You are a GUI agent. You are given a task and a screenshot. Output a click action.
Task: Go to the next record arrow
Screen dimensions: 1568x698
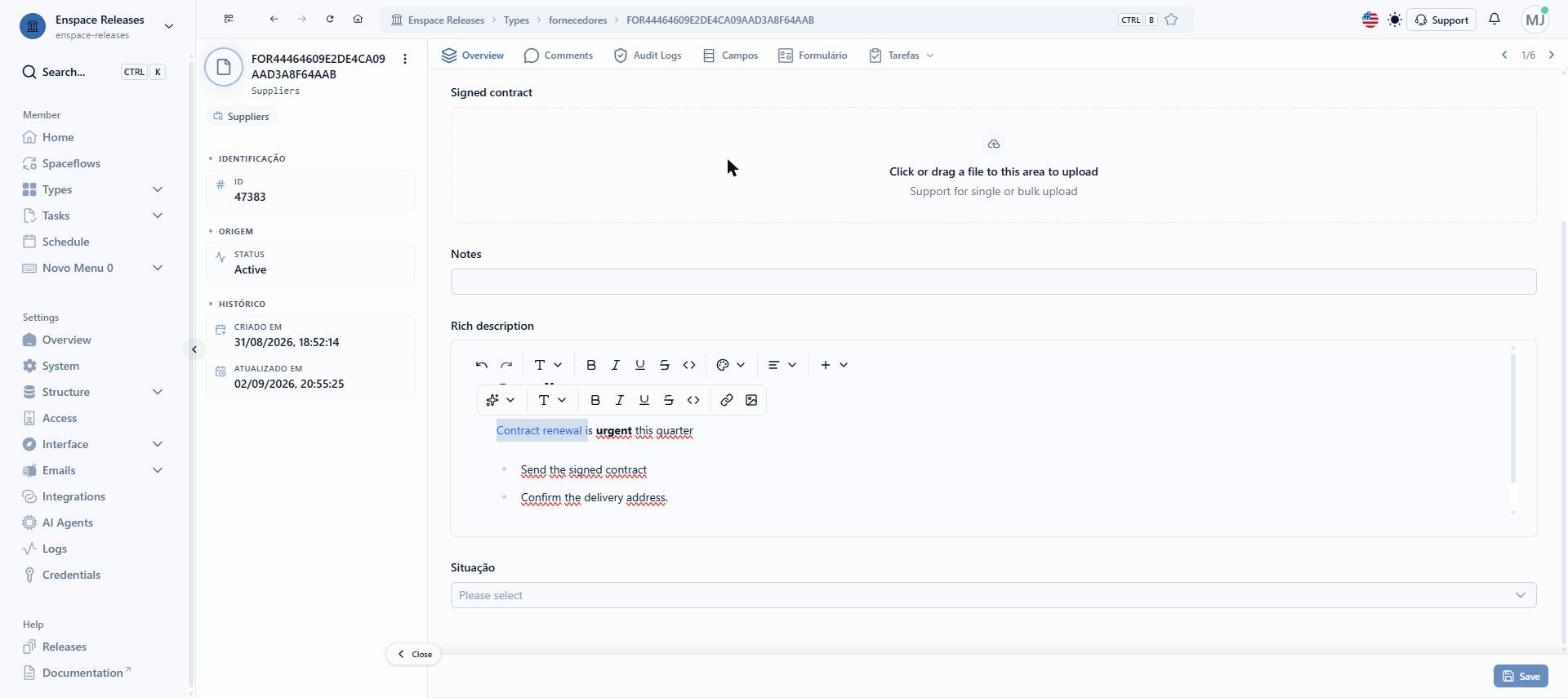(1551, 55)
